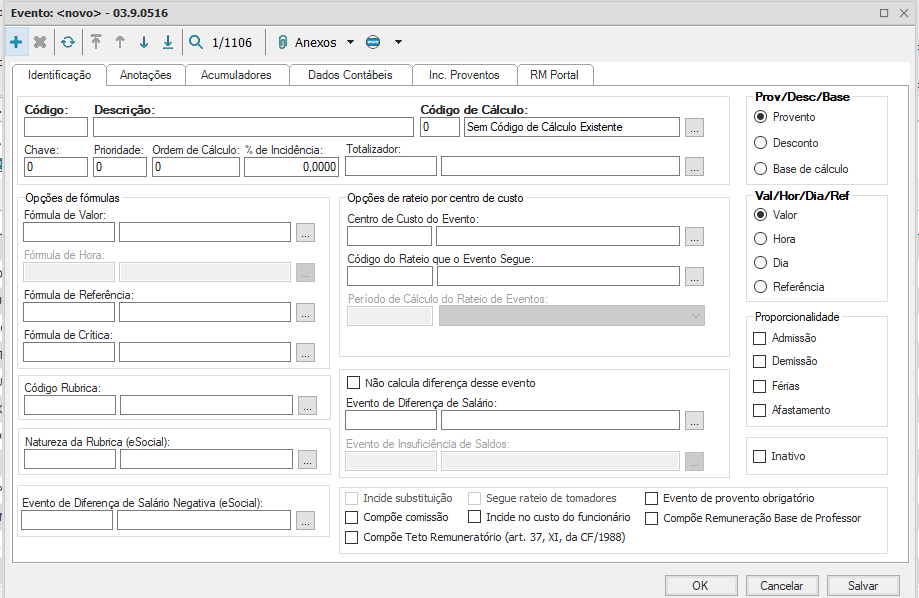This screenshot has width=919, height=598.
Task: Open lookup button for Fórmula de Valor
Action: pyautogui.click(x=306, y=232)
